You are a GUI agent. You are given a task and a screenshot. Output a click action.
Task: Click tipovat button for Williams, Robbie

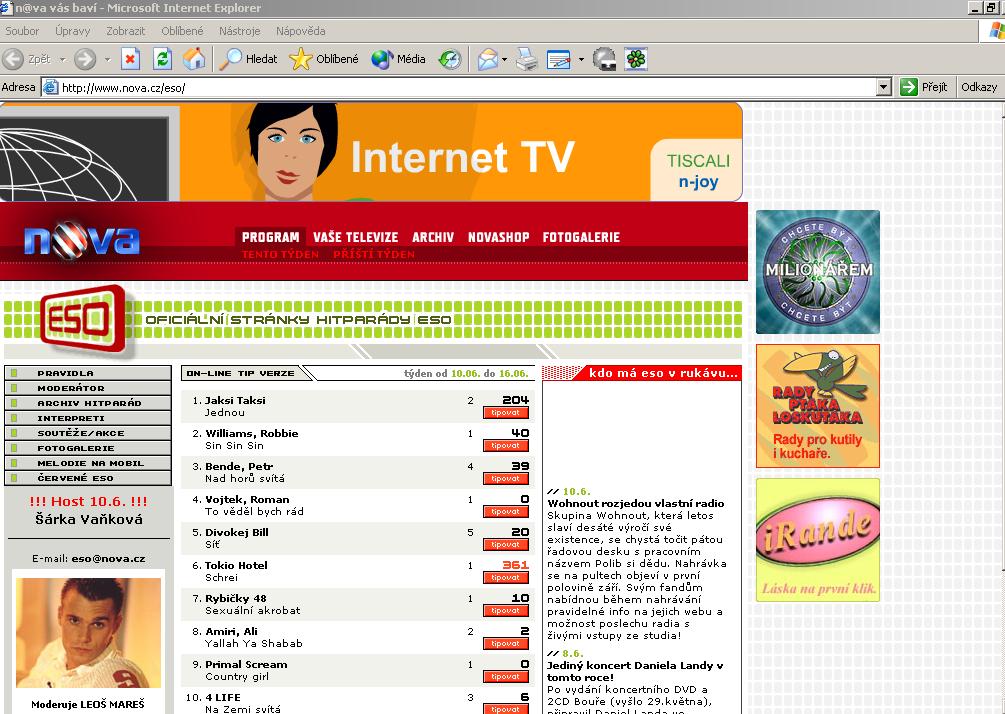pyautogui.click(x=506, y=445)
